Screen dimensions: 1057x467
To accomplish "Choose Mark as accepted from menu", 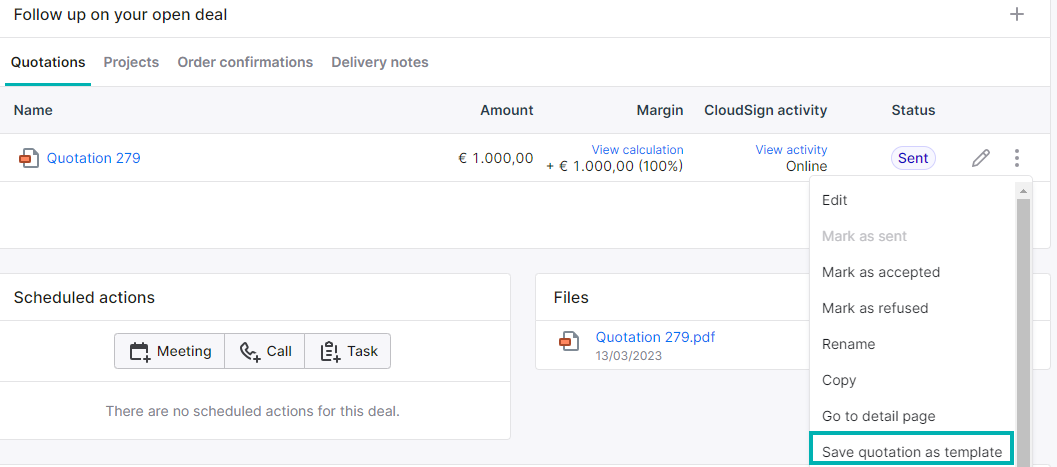I will click(x=880, y=272).
